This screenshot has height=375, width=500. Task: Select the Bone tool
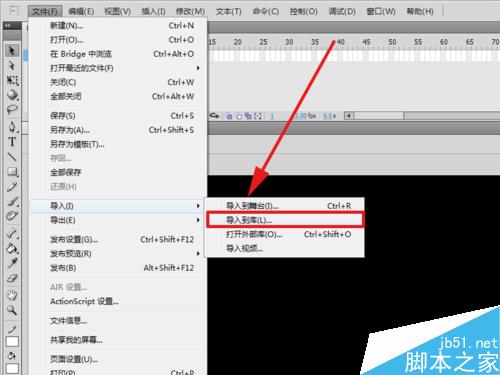(12, 234)
